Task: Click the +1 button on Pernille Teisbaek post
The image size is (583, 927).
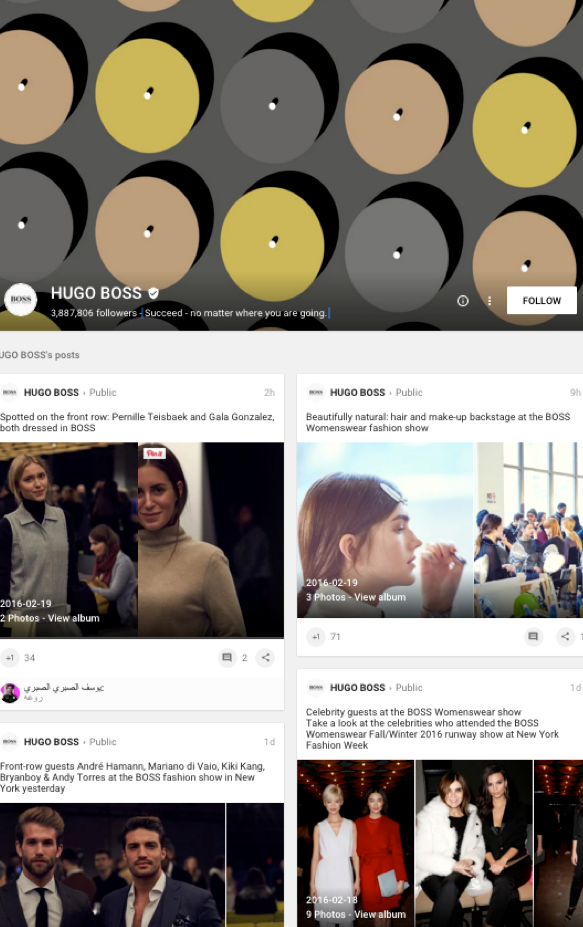Action: [9, 657]
